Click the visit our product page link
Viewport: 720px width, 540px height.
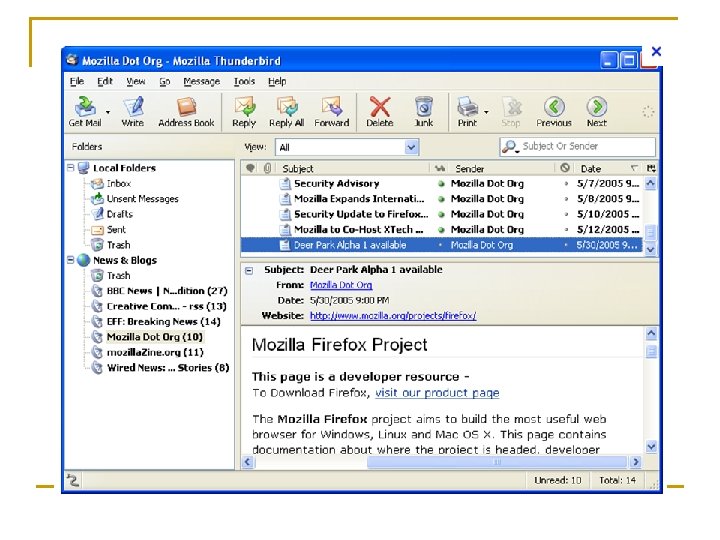pyautogui.click(x=437, y=393)
